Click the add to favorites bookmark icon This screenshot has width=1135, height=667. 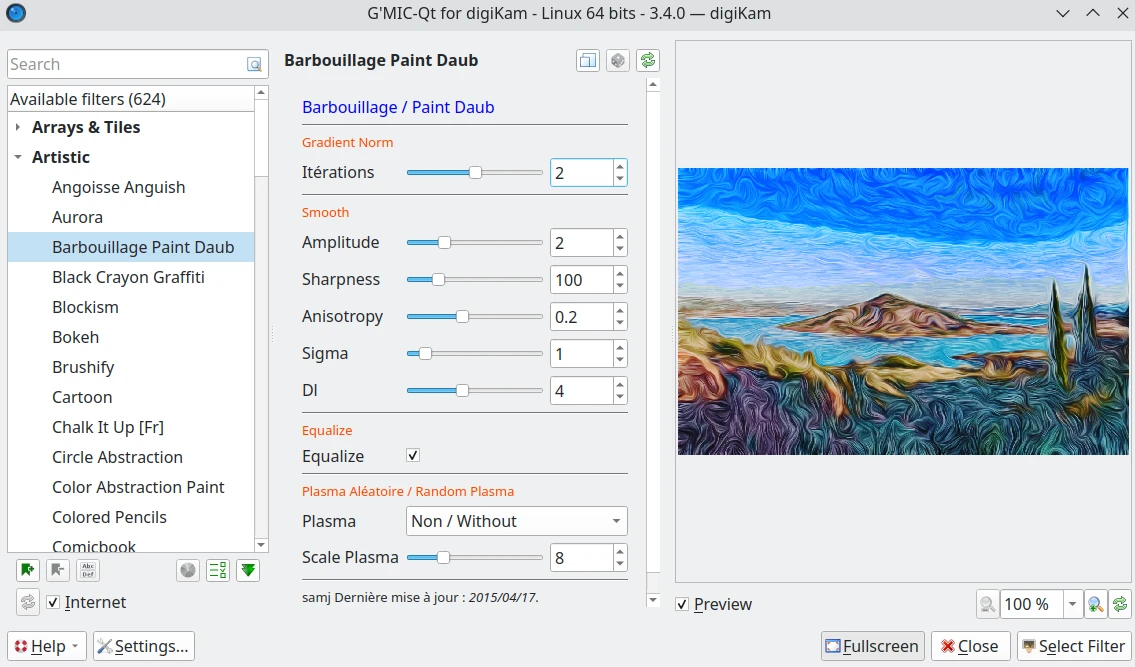(28, 570)
